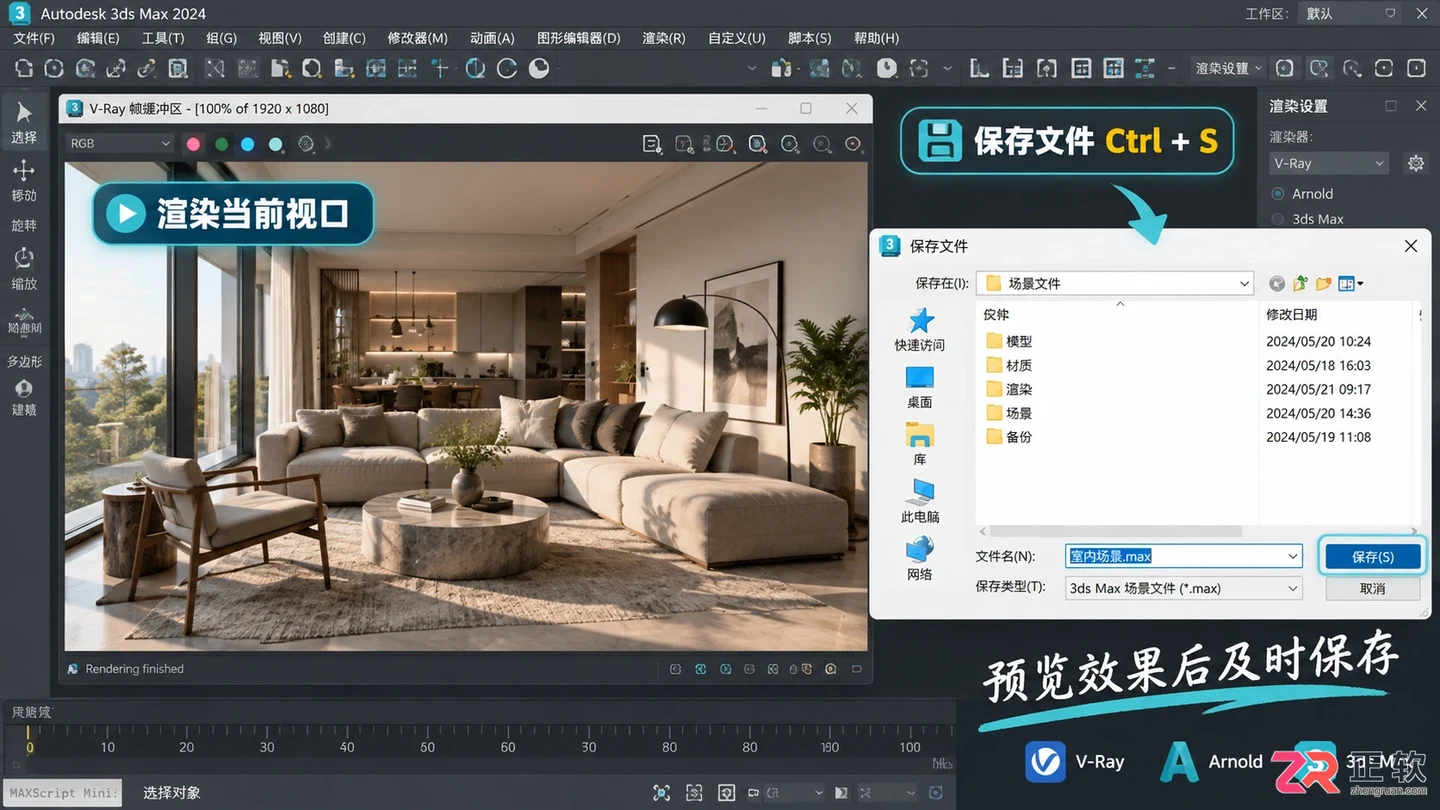Click the grey back arrow in save dialog
Viewport: 1440px width, 810px height.
click(x=1277, y=284)
